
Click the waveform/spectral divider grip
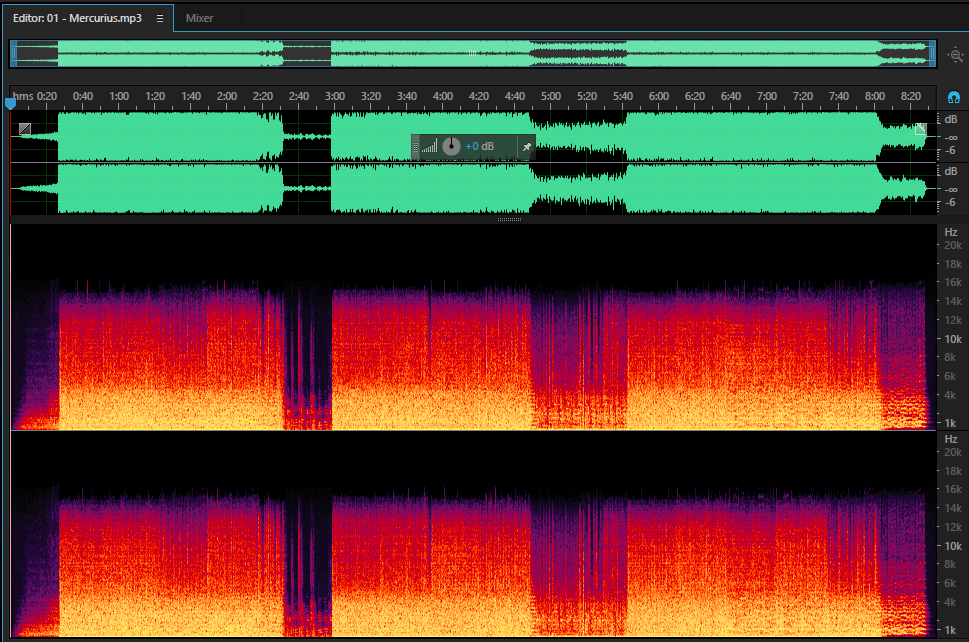coord(509,219)
